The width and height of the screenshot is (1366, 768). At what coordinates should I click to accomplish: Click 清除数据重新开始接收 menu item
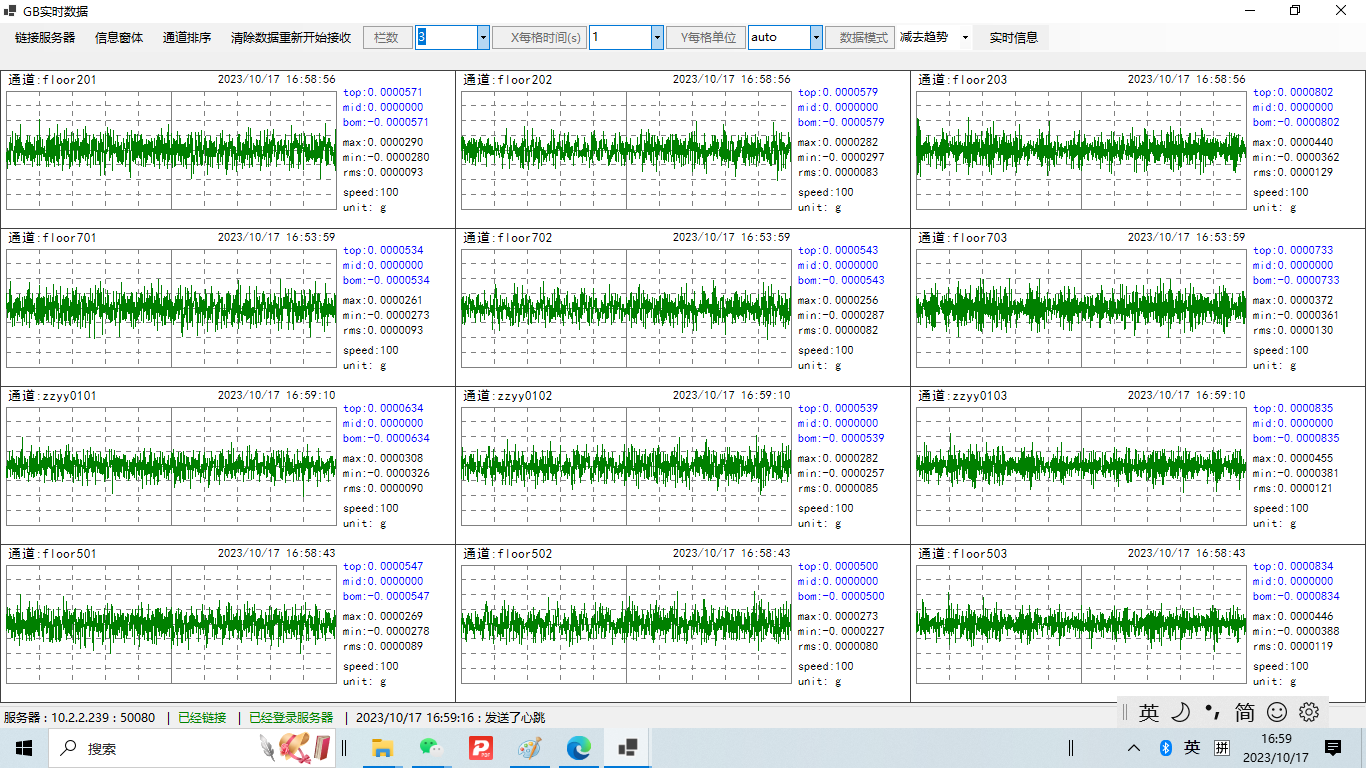[291, 38]
